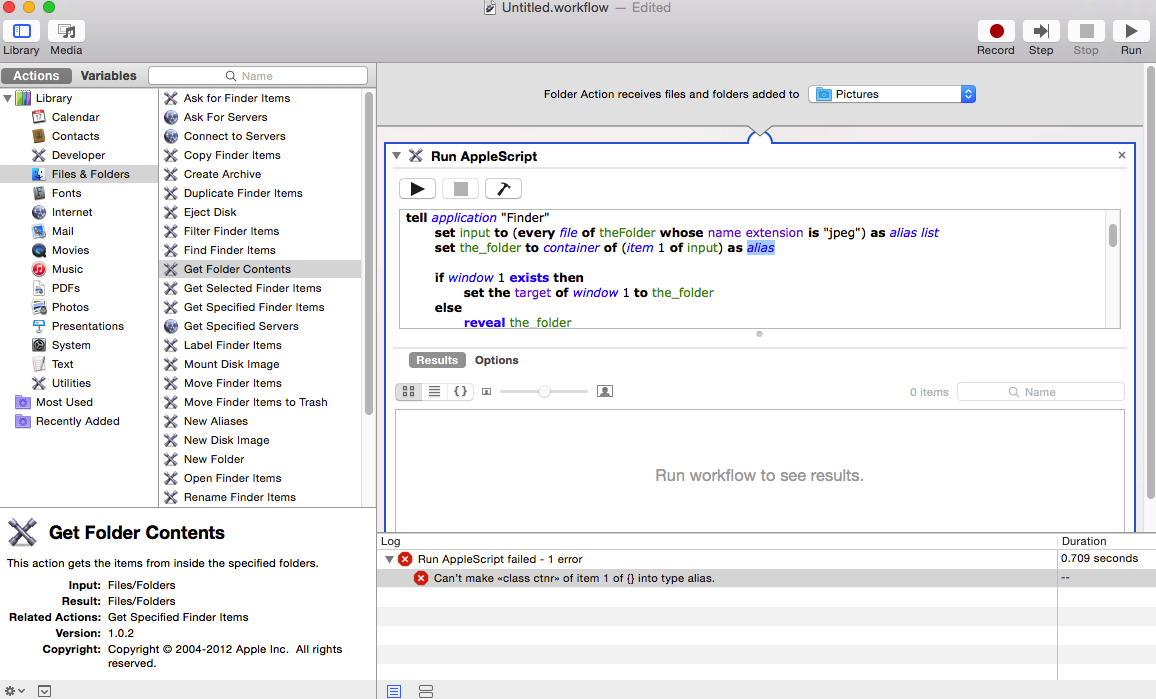
Task: Compile script with hammer icon
Action: click(x=504, y=189)
